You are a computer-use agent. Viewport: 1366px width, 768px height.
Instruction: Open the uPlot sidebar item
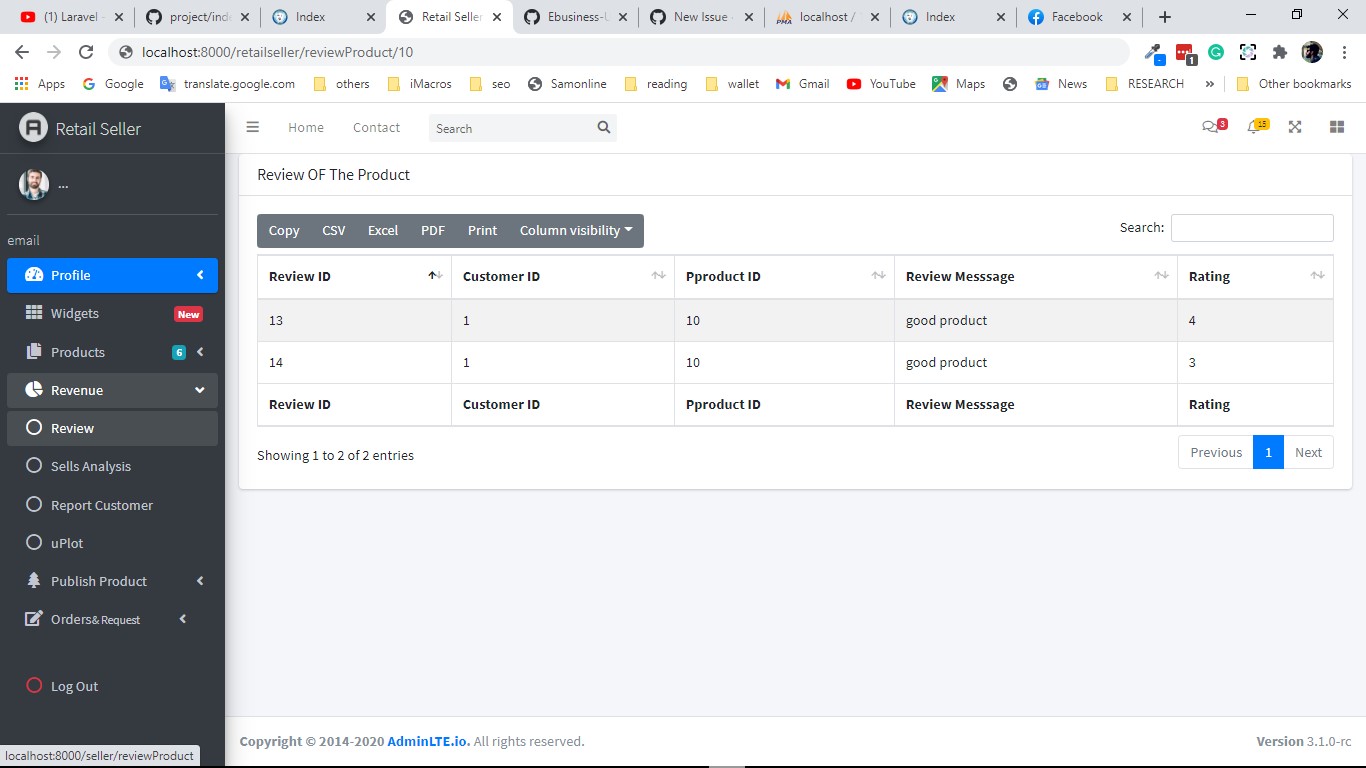click(66, 543)
